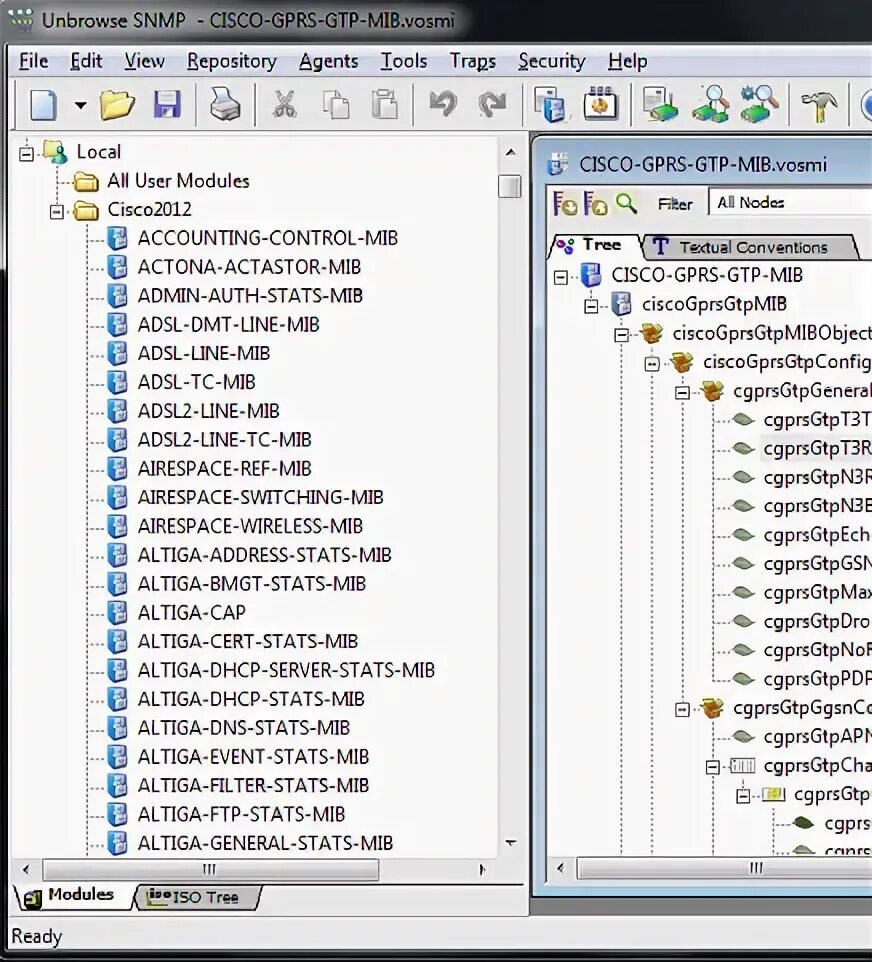The height and width of the screenshot is (962, 872).
Task: Click the All User Modules folder icon
Action: (86, 181)
